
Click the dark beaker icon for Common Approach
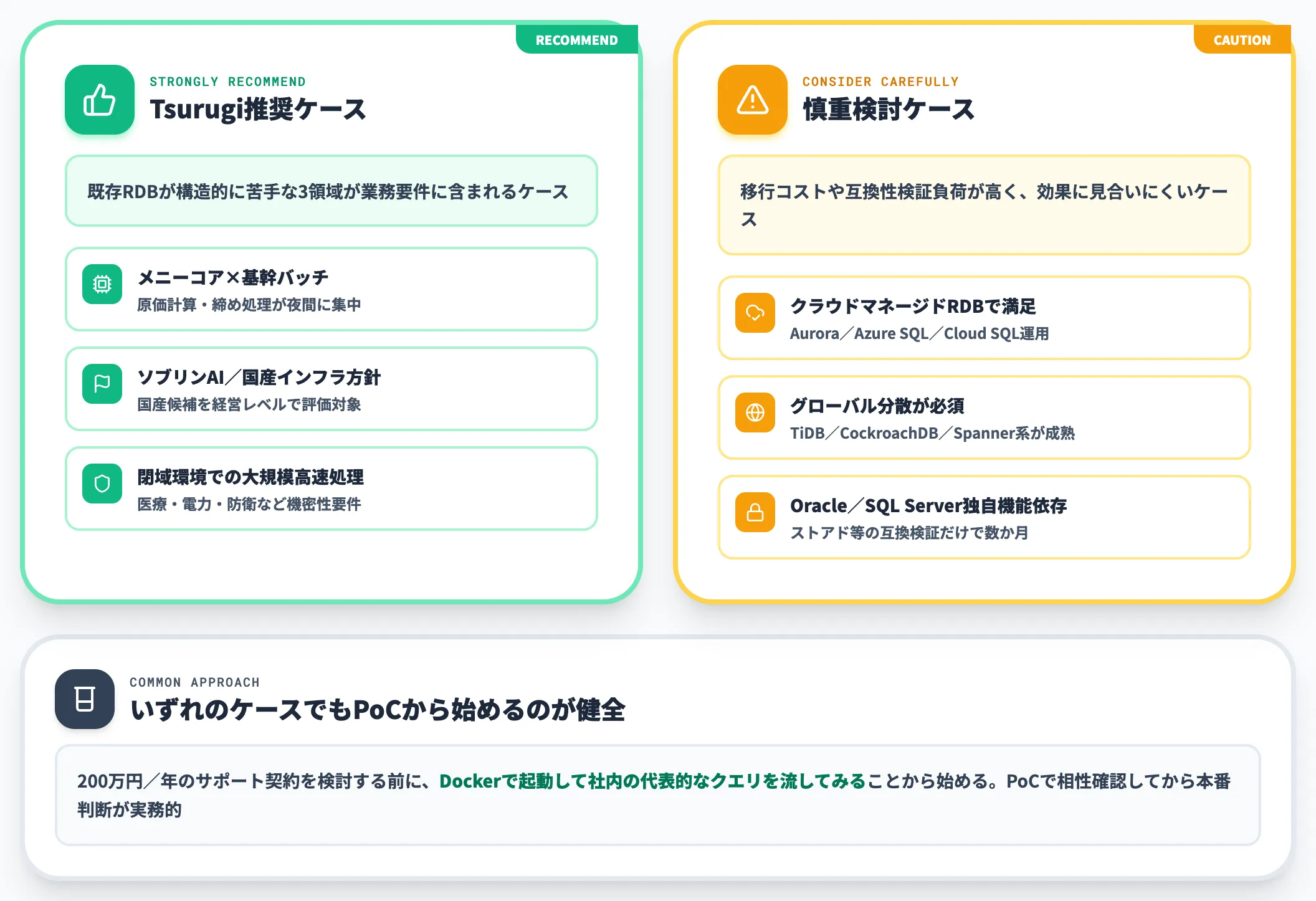85,699
